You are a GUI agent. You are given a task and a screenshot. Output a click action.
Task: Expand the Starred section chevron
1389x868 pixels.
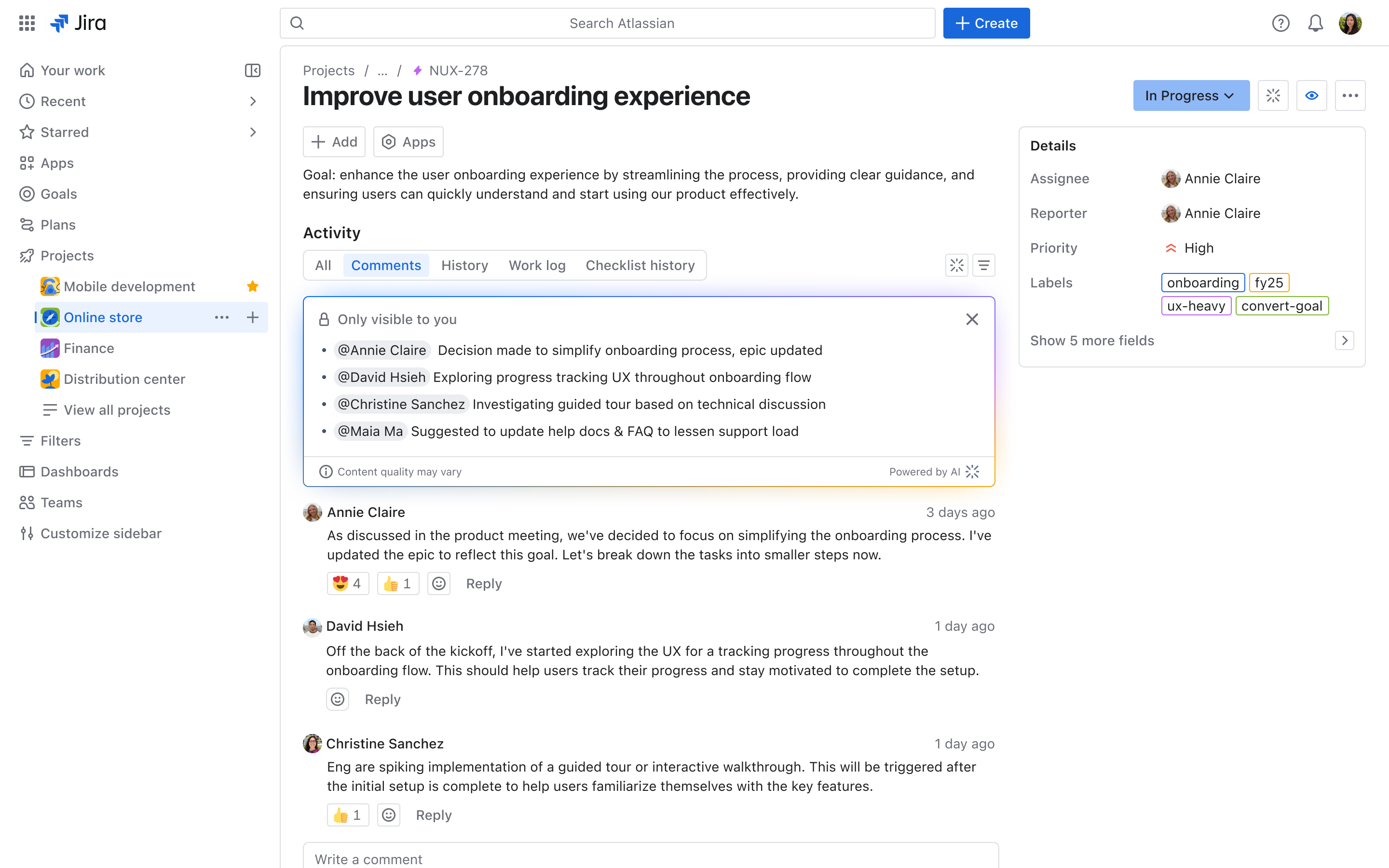click(253, 132)
